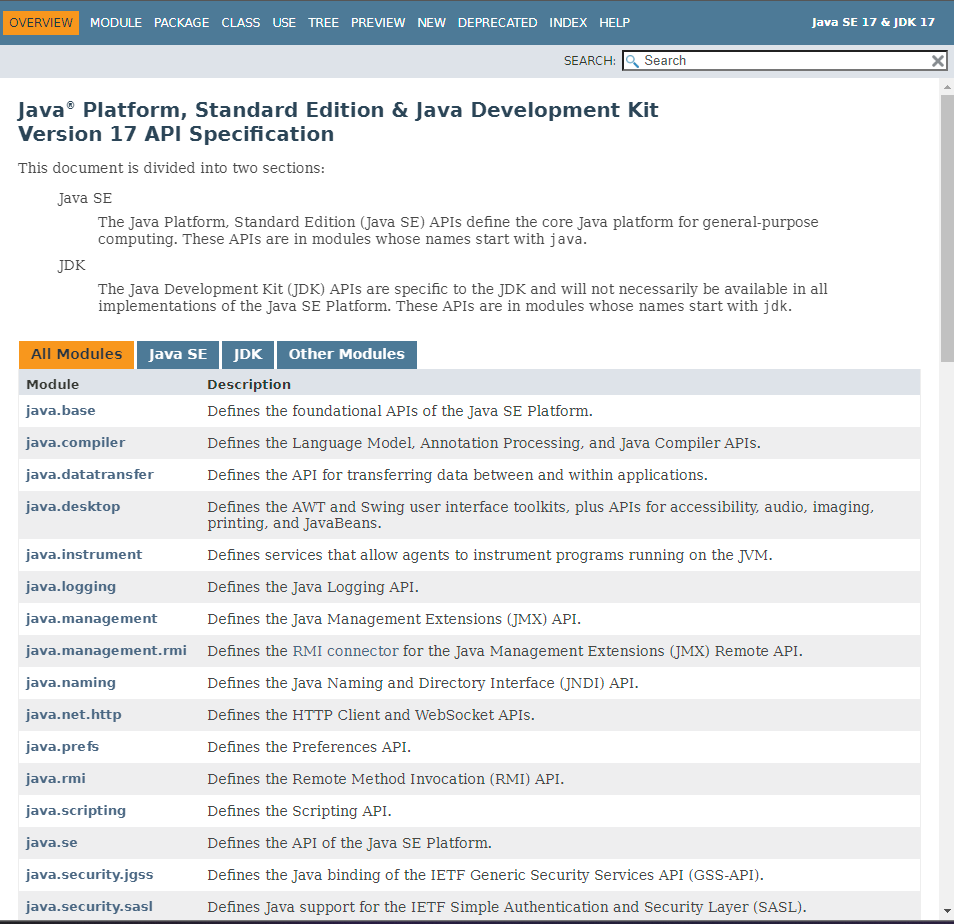Follow the RMI connector link

345,651
